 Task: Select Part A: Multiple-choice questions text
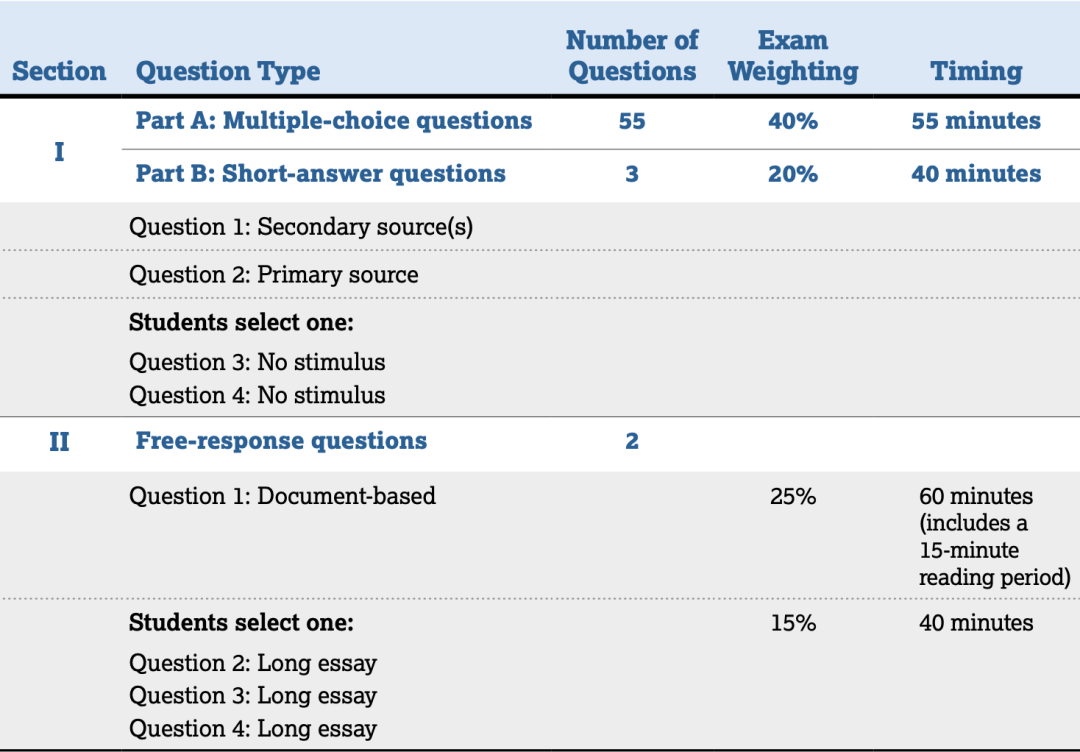coord(333,121)
